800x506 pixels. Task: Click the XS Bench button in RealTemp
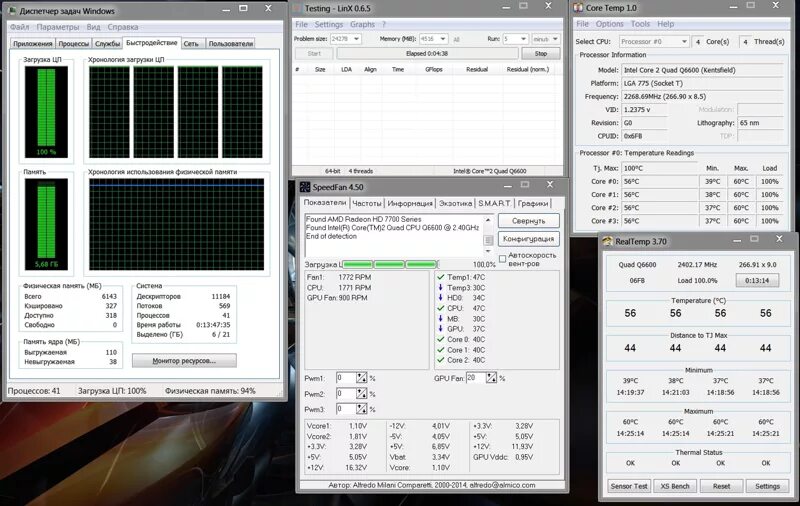(x=674, y=486)
